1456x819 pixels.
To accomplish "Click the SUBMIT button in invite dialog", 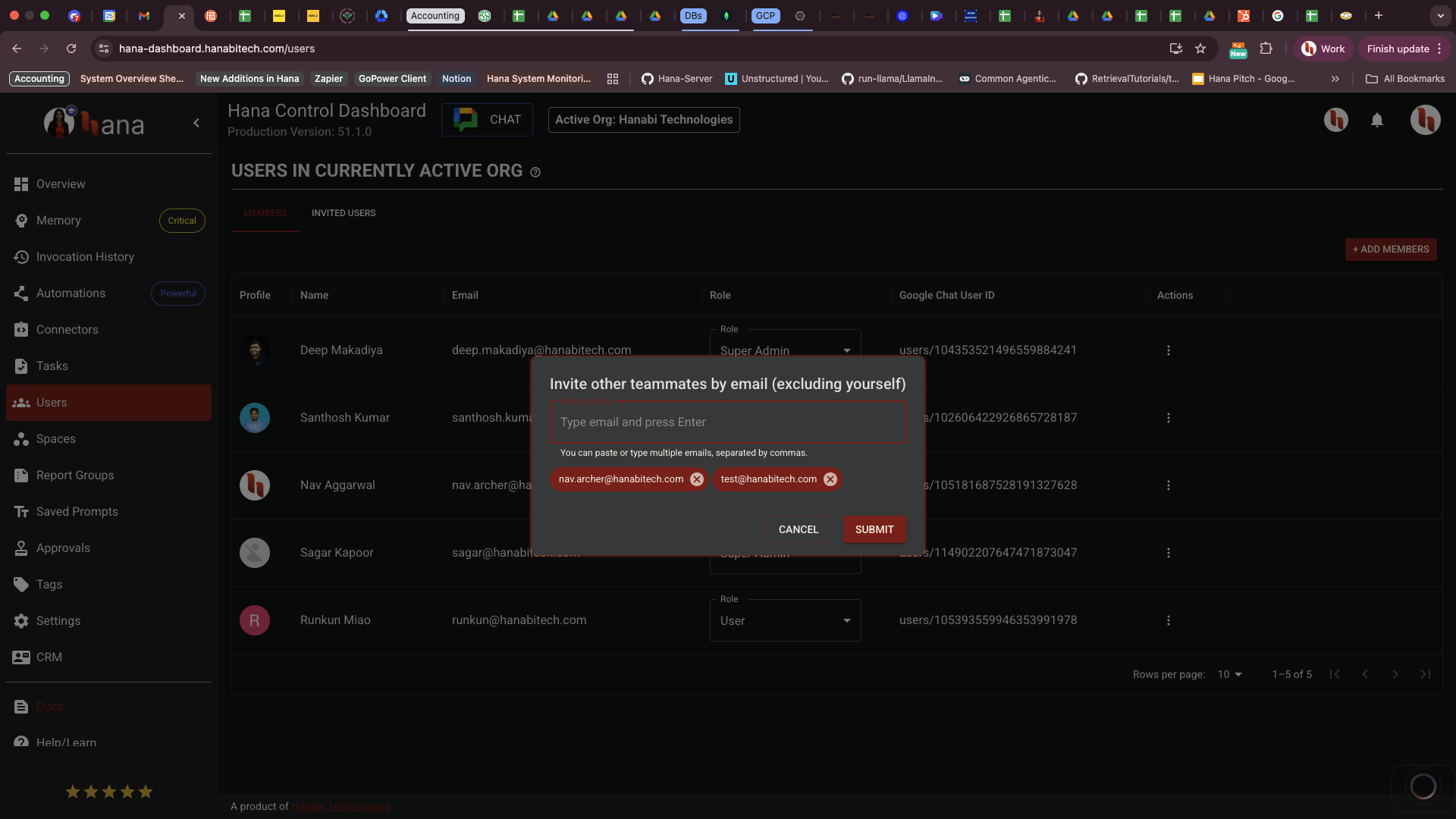I will point(874,529).
